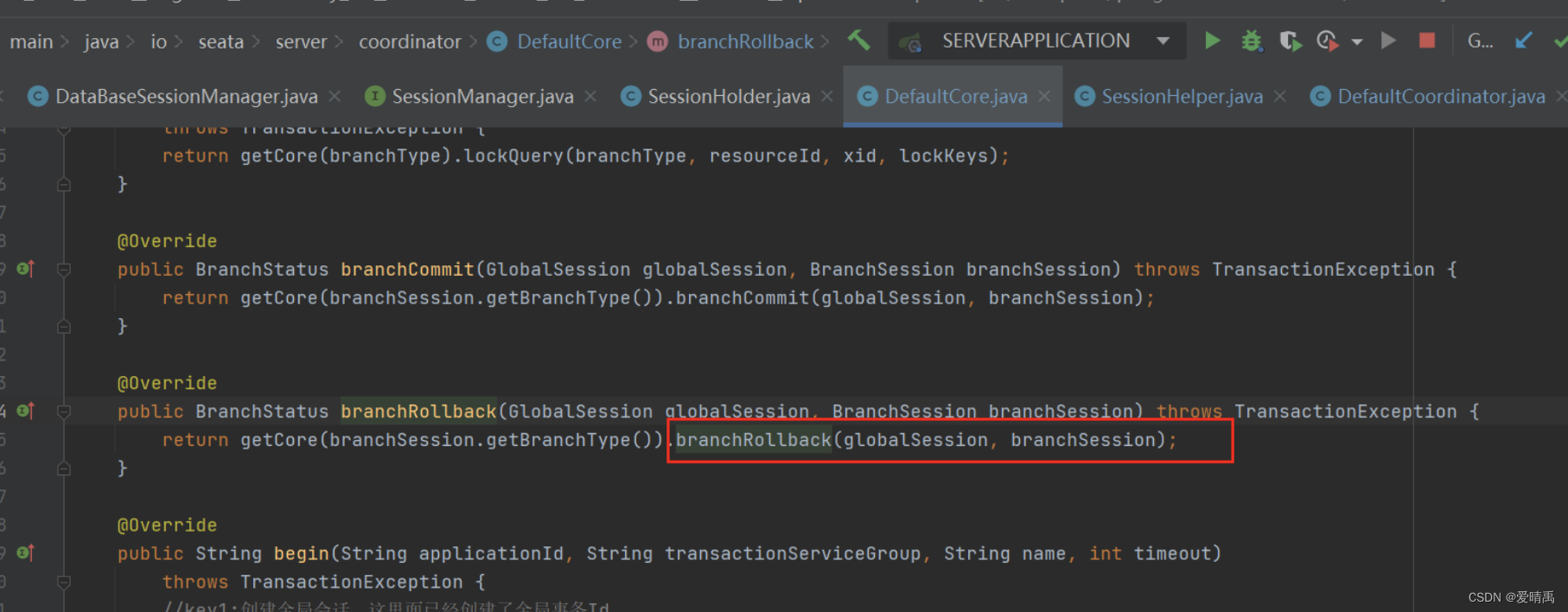Screen dimensions: 1568x612
Task: Click the main breadcrumb
Action: coord(31,41)
